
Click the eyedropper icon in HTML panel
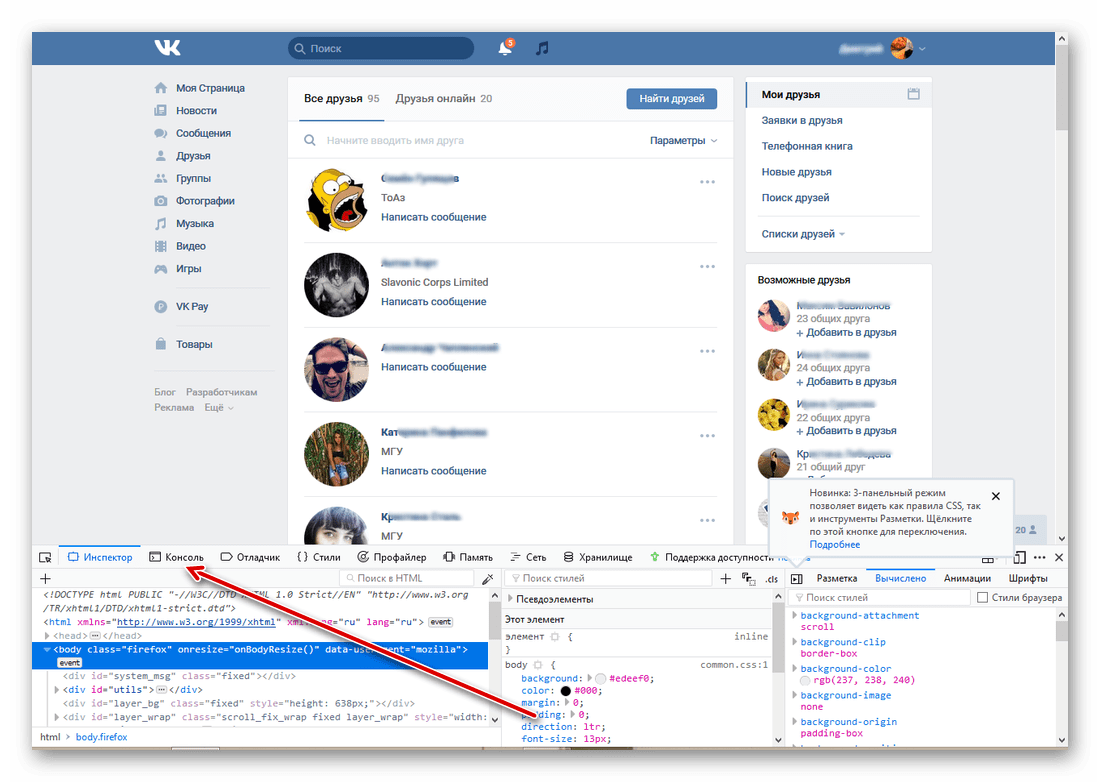pyautogui.click(x=488, y=579)
